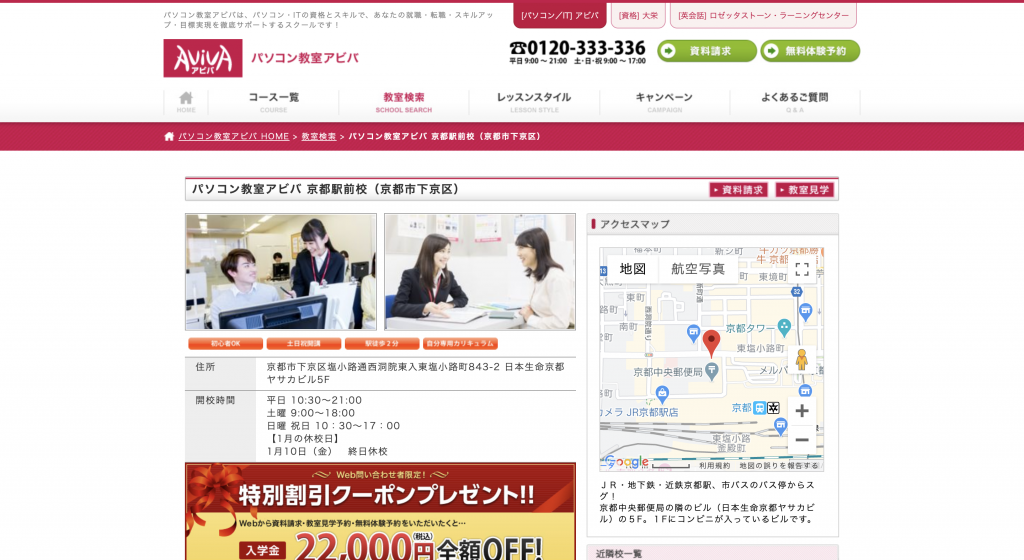Open the よくあるご質問 menu
The height and width of the screenshot is (560, 1024).
click(x=795, y=101)
